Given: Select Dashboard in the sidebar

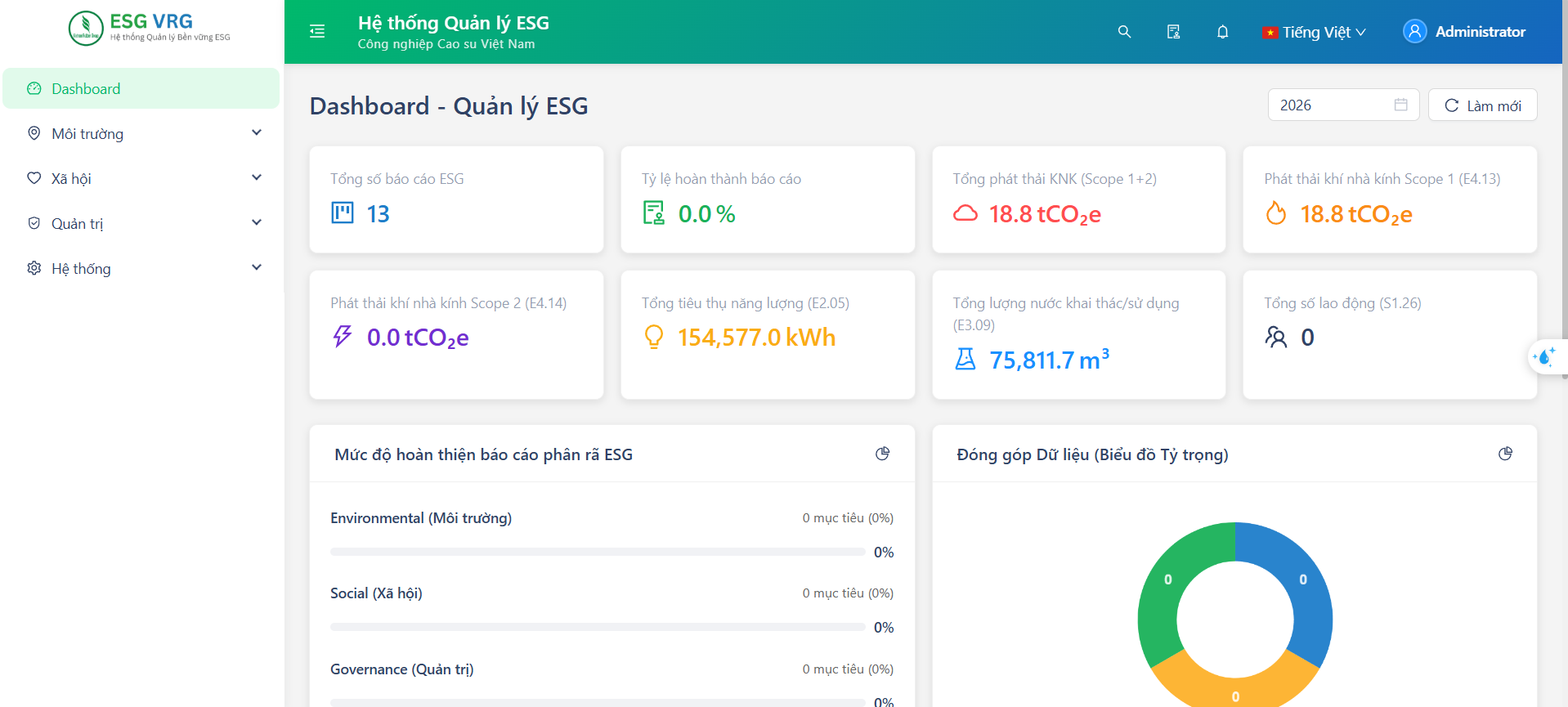Looking at the screenshot, I should point(141,88).
